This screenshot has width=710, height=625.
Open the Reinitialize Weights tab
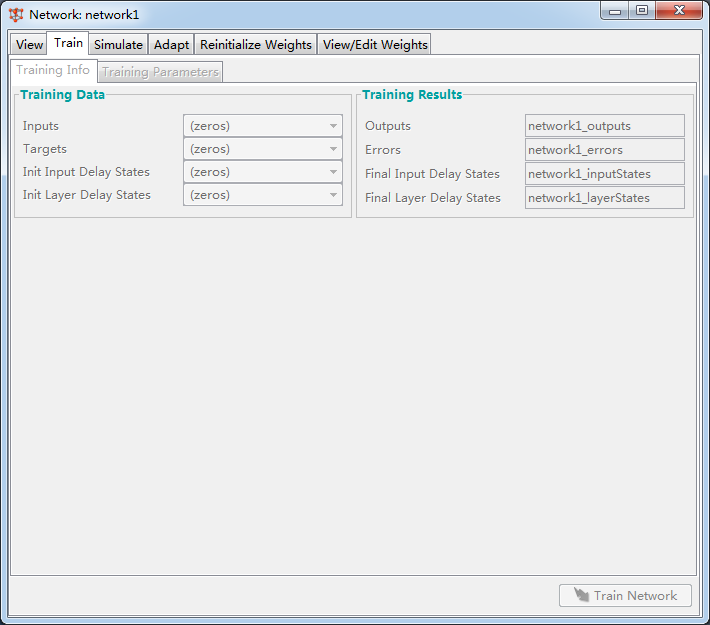click(x=256, y=44)
